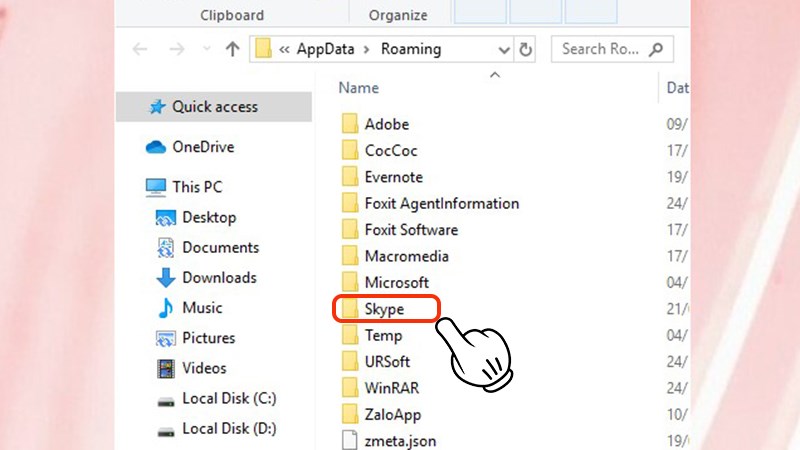
Task: Click the zmeta.json file icon
Action: (350, 440)
